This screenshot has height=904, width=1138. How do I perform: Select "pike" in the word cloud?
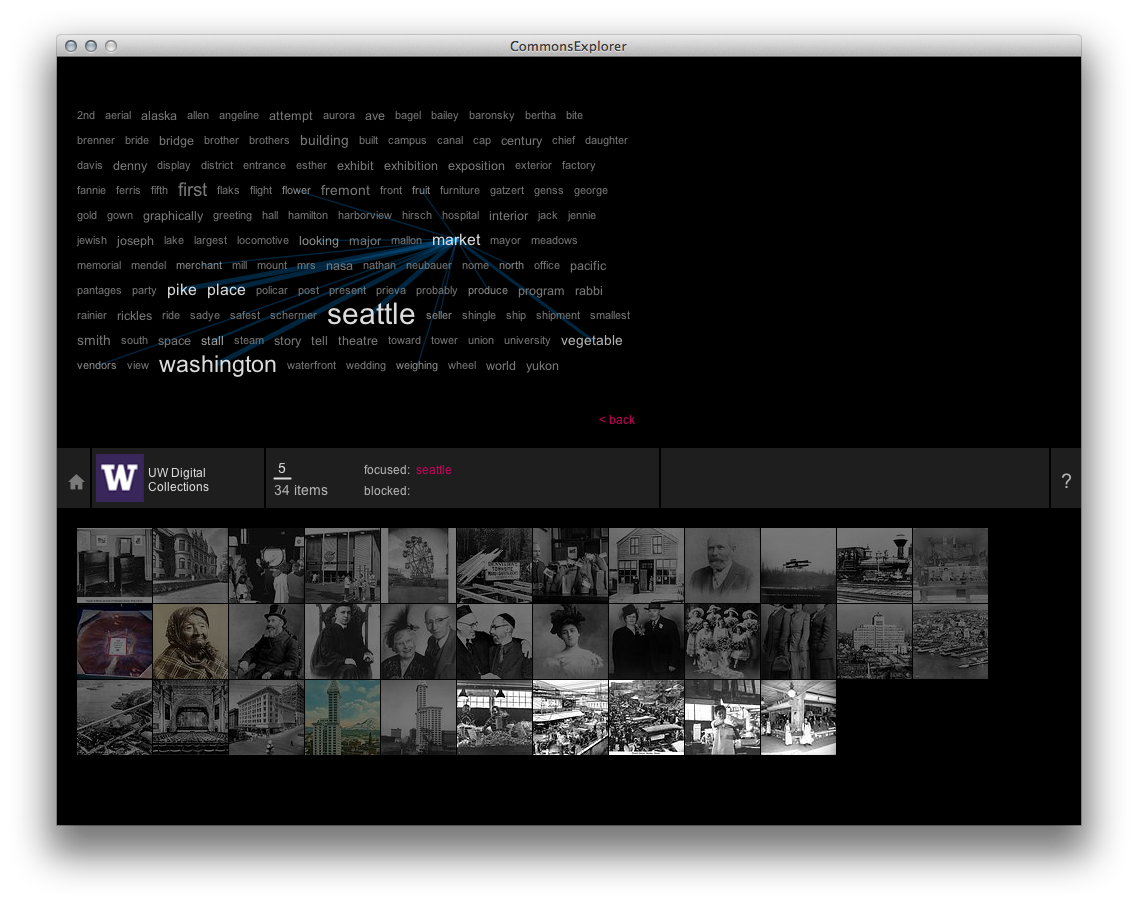[x=182, y=289]
